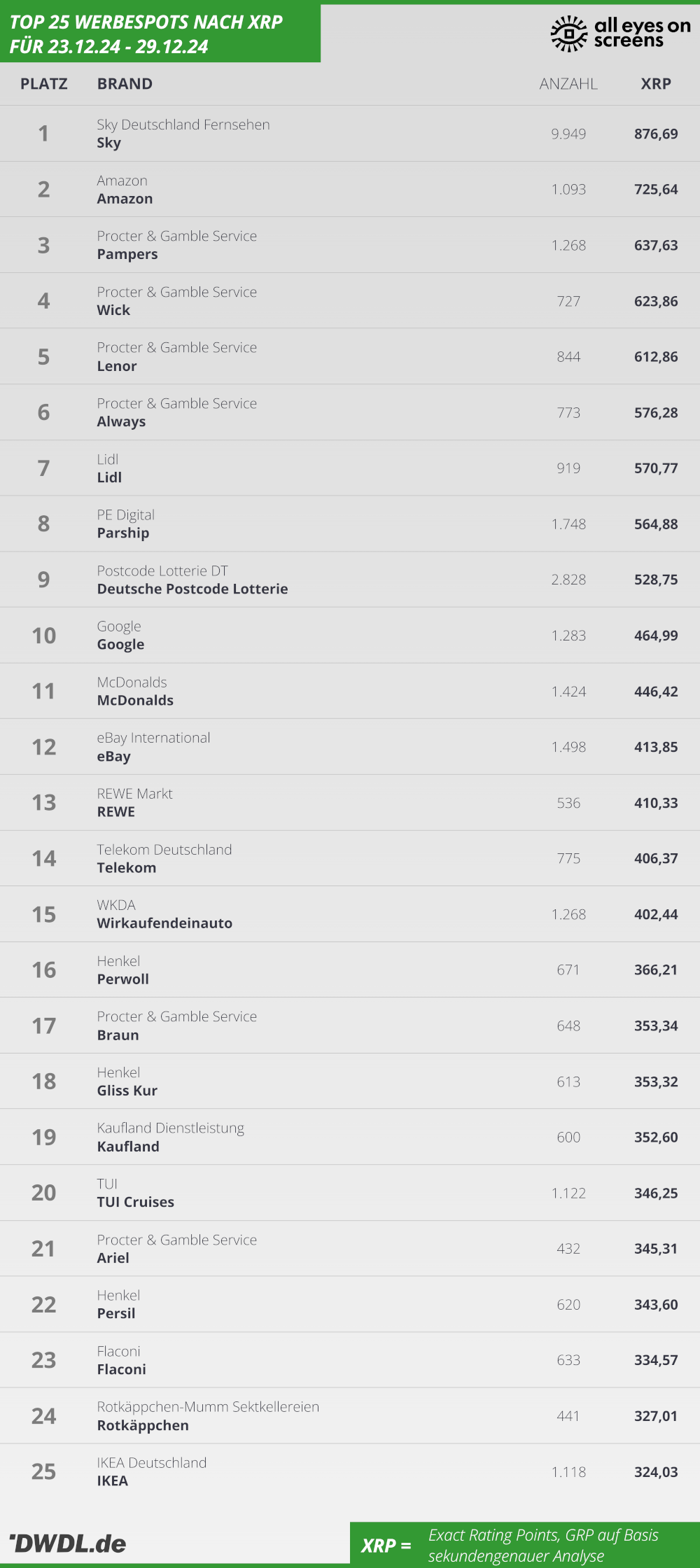Click the Wirkaufendeinauto brand name

(164, 923)
